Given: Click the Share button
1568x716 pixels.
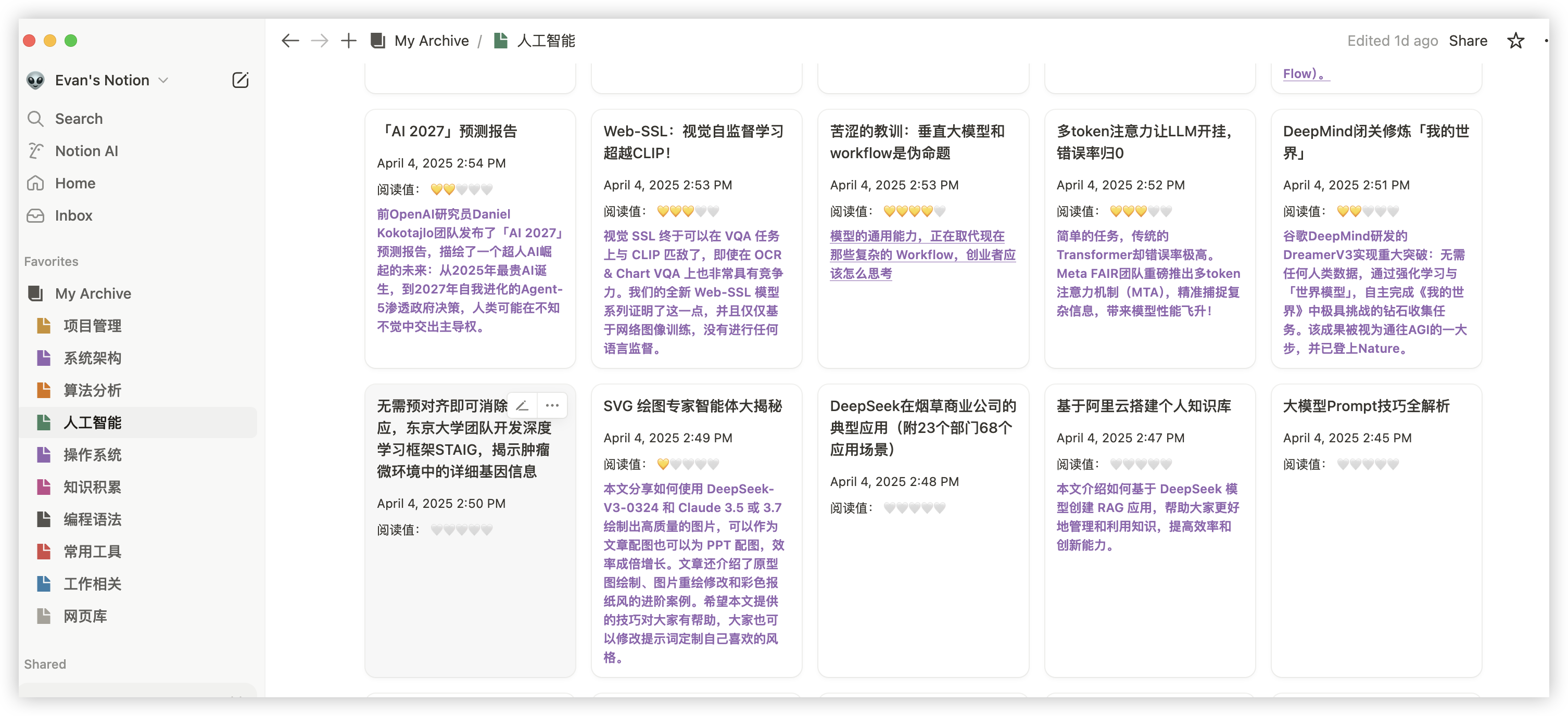Looking at the screenshot, I should click(1468, 41).
